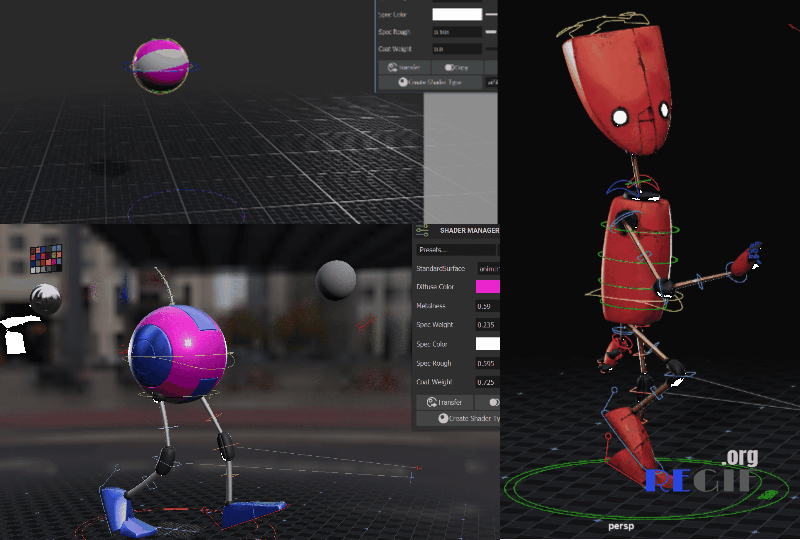Click Transfer button in upper panel
The height and width of the screenshot is (540, 800).
coord(404,67)
